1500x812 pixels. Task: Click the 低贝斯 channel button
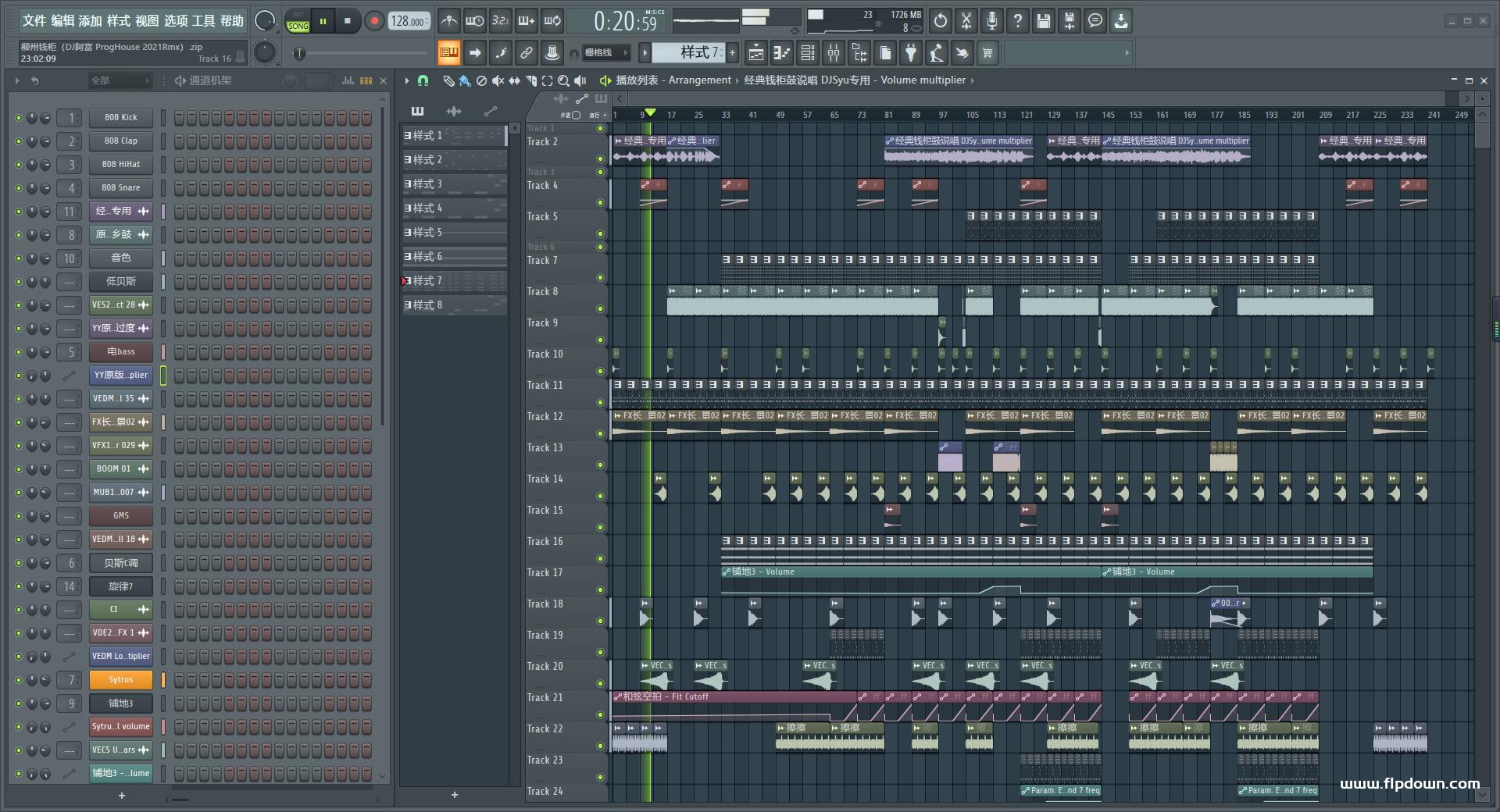121,282
